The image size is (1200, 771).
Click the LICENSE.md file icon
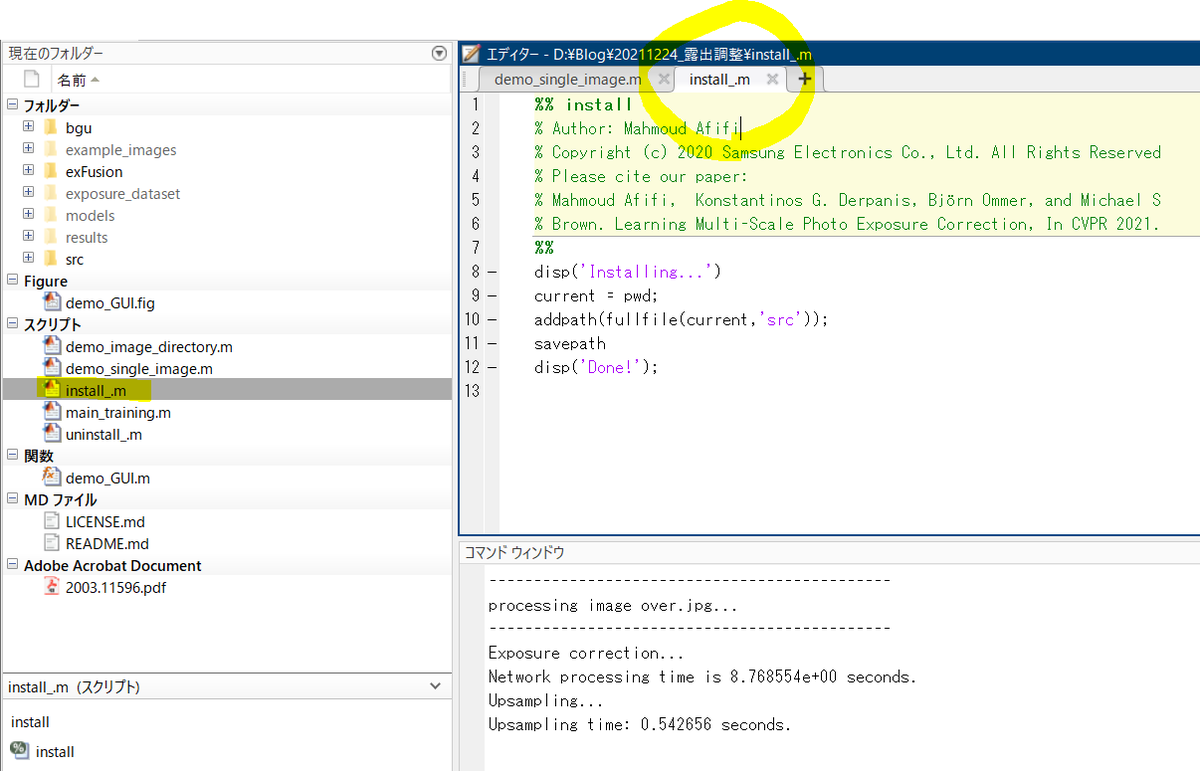52,521
